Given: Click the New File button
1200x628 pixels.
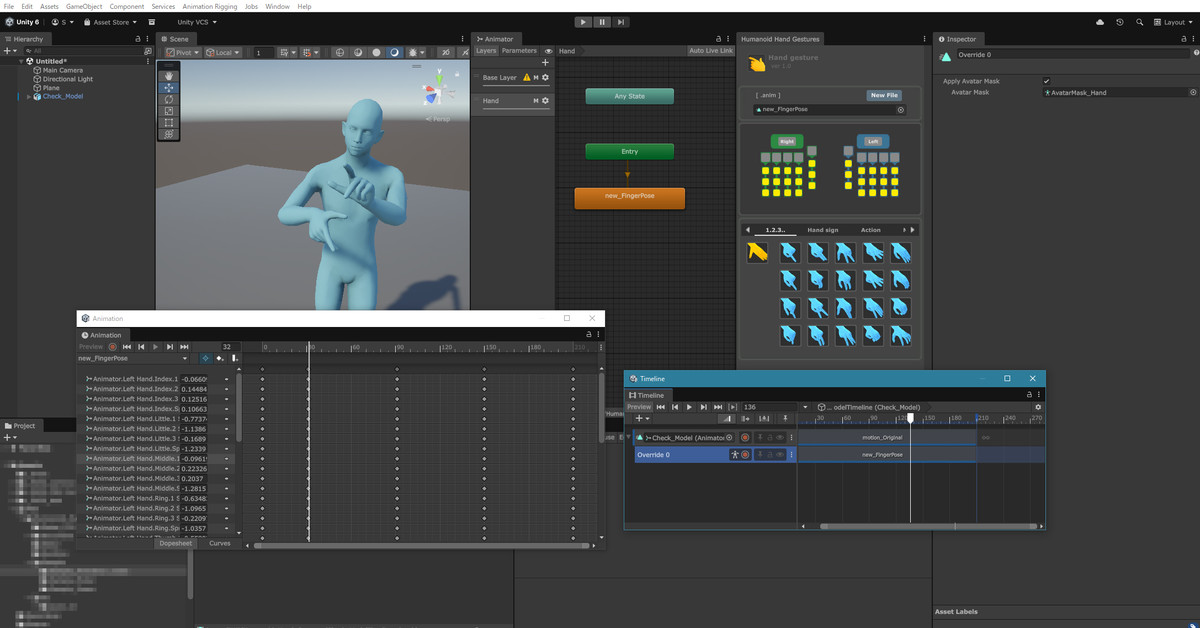Looking at the screenshot, I should coord(884,95).
